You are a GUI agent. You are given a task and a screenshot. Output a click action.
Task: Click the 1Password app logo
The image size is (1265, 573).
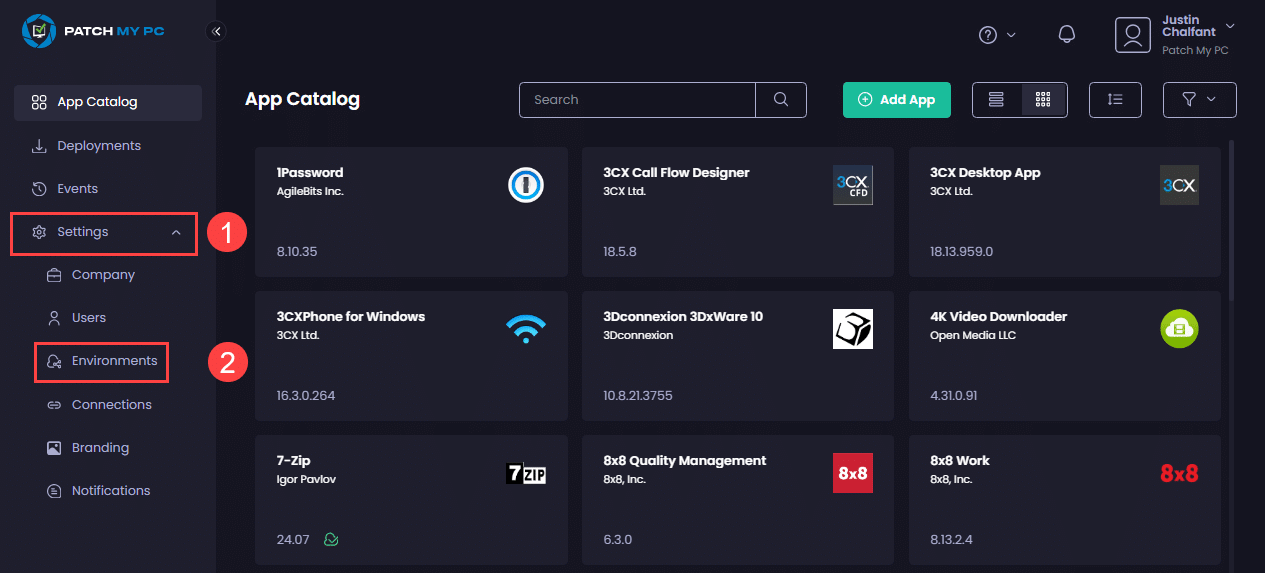click(x=525, y=185)
